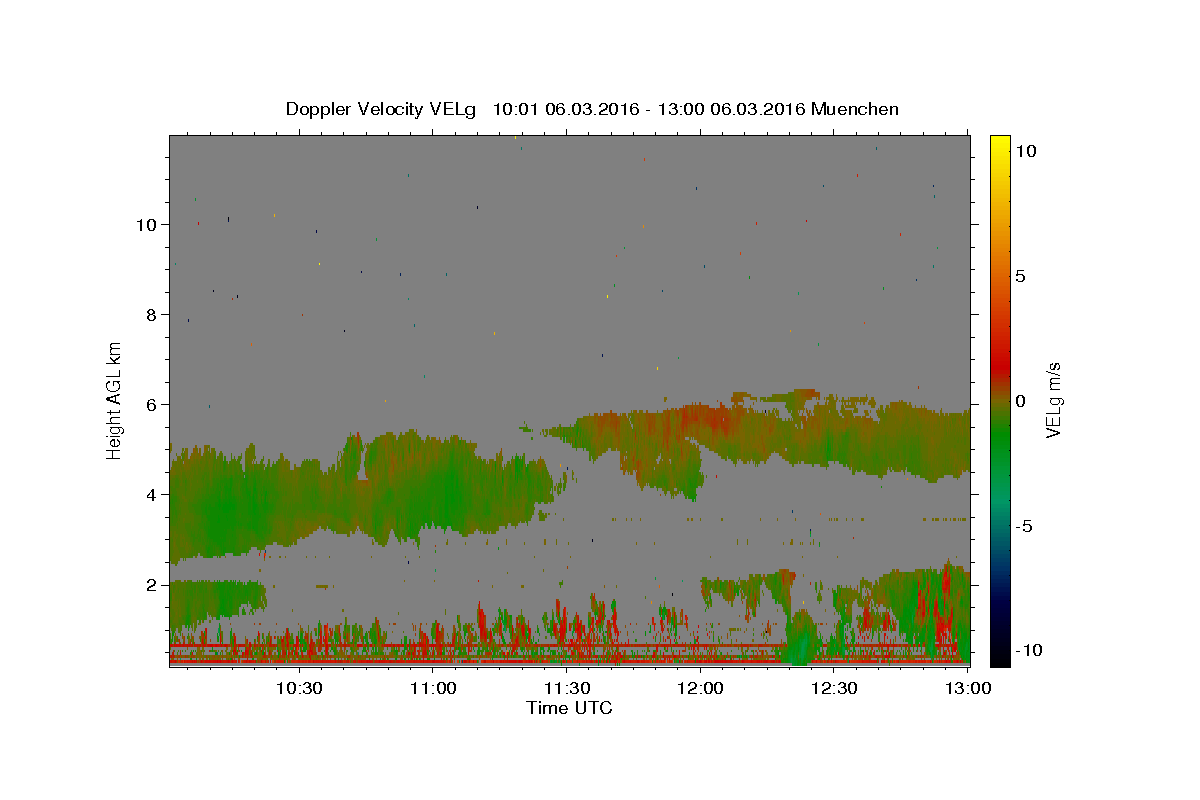This screenshot has height=800, width=1200.
Task: Click the 10:30 time axis label
Action: point(298,688)
